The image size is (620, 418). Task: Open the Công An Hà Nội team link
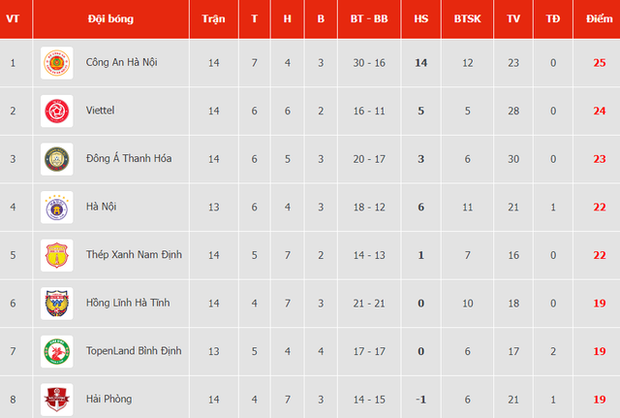pyautogui.click(x=122, y=63)
